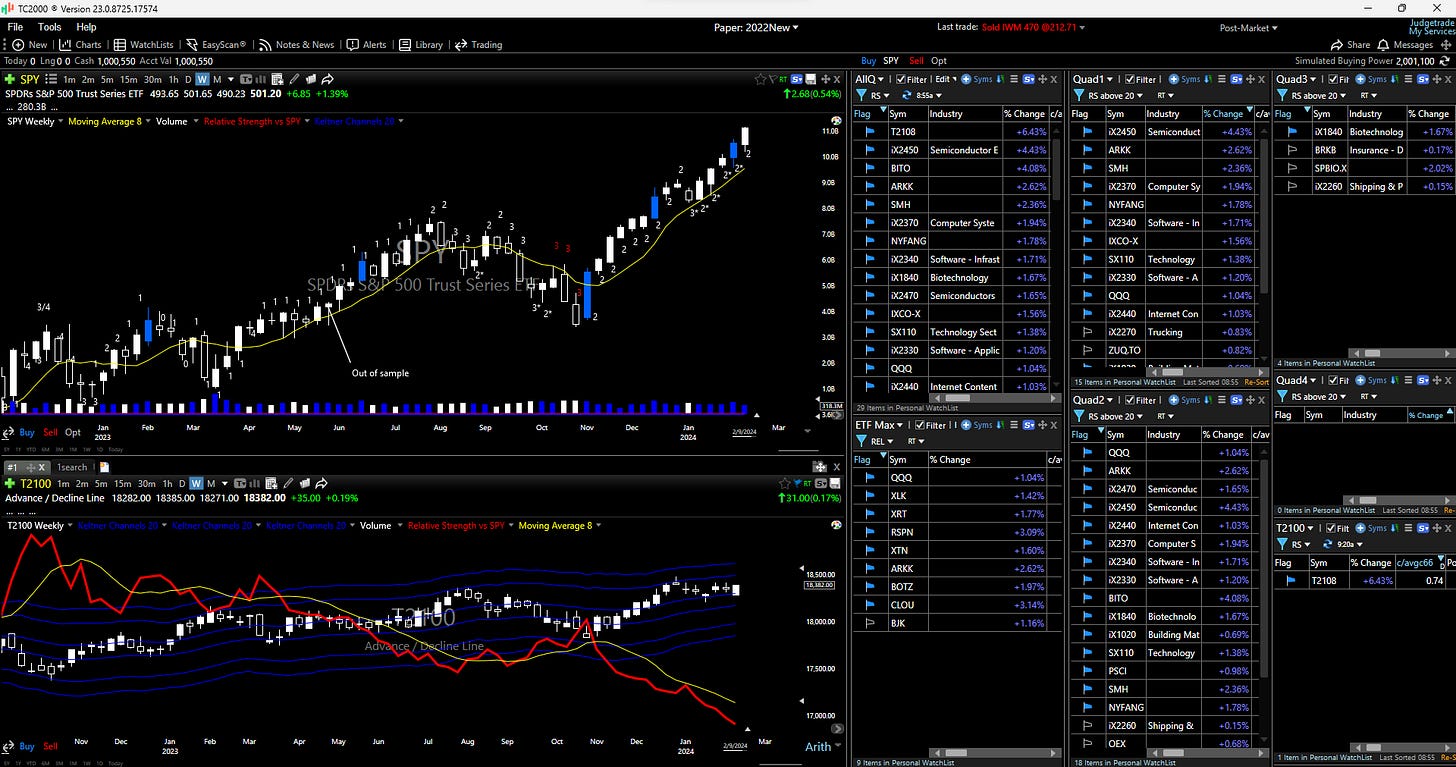Expand the Quad2 watchlist name dropdown
1456x767 pixels.
[x=1093, y=400]
